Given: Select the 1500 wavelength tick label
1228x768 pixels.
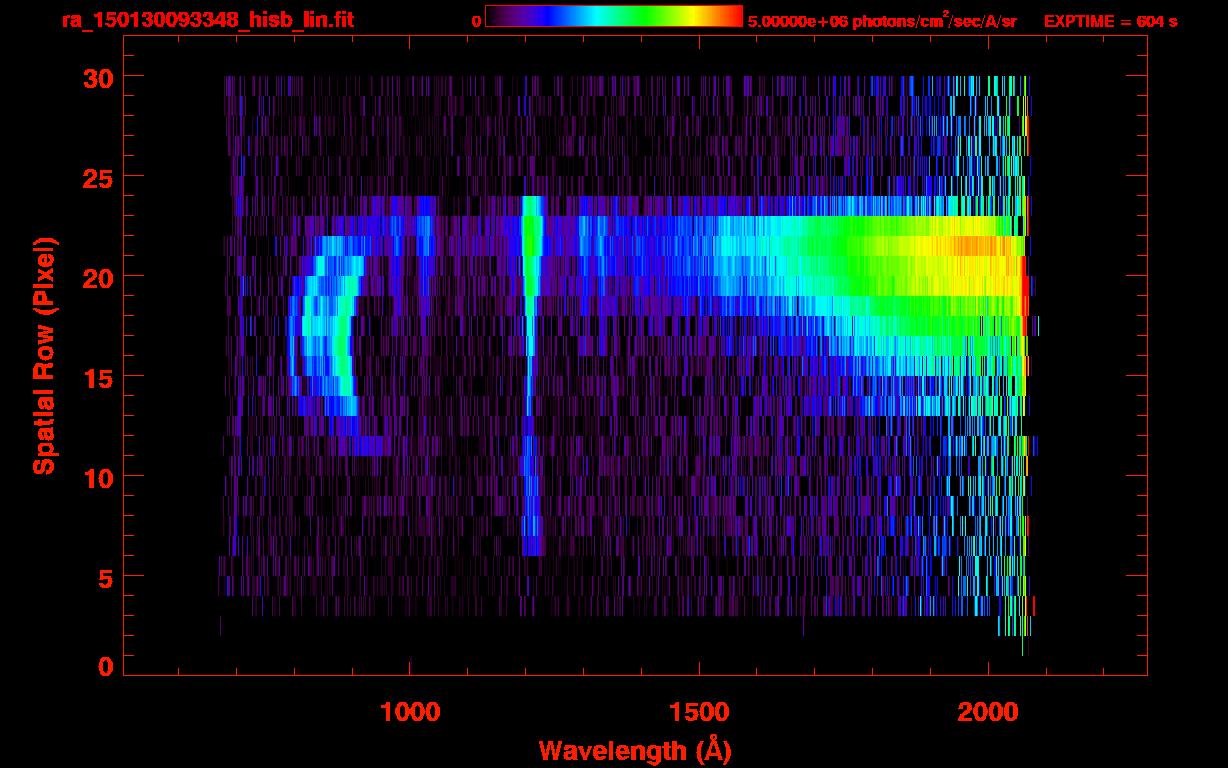Looking at the screenshot, I should pos(699,712).
